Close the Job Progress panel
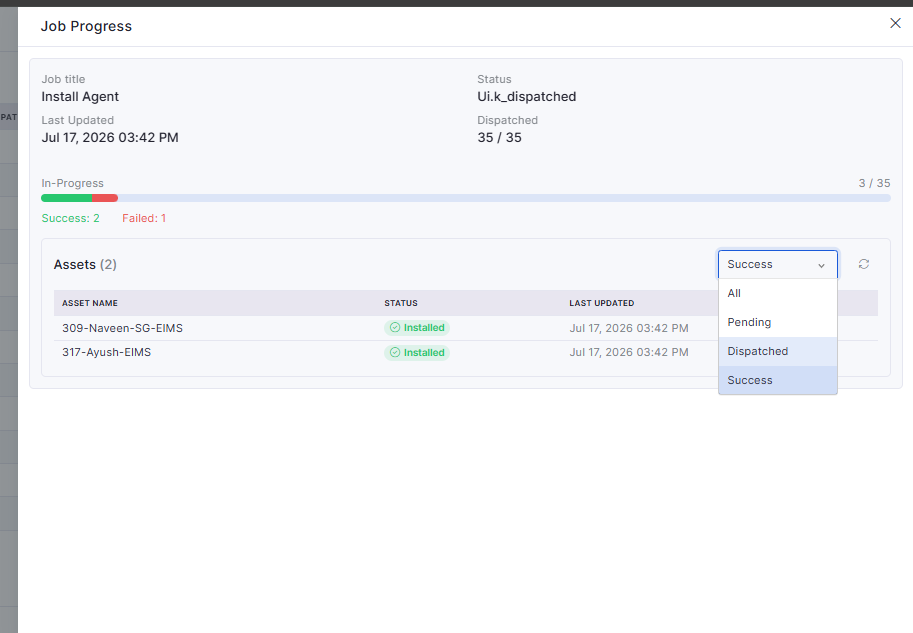Viewport: 913px width, 633px height. click(x=896, y=23)
